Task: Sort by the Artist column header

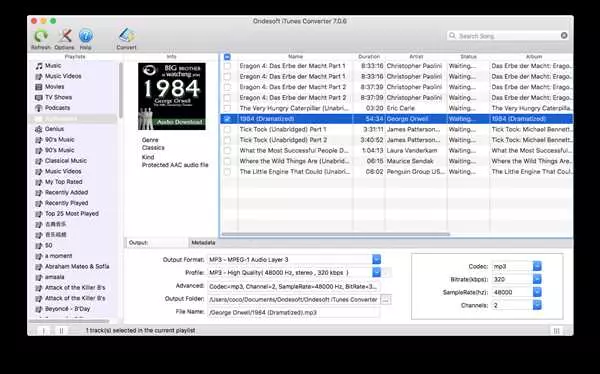Action: pyautogui.click(x=416, y=57)
